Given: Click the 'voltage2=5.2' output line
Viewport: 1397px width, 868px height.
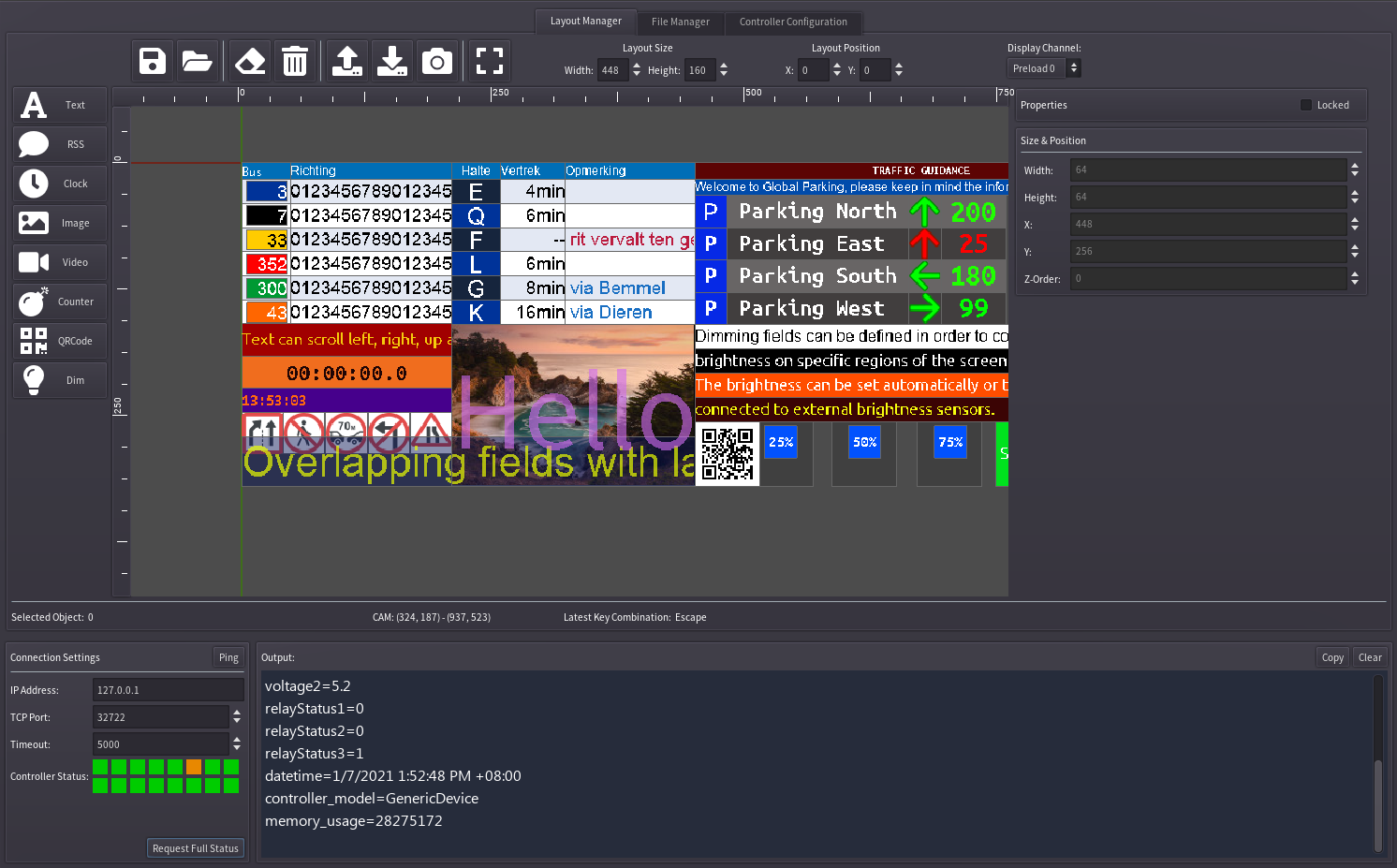Looking at the screenshot, I should tap(308, 686).
